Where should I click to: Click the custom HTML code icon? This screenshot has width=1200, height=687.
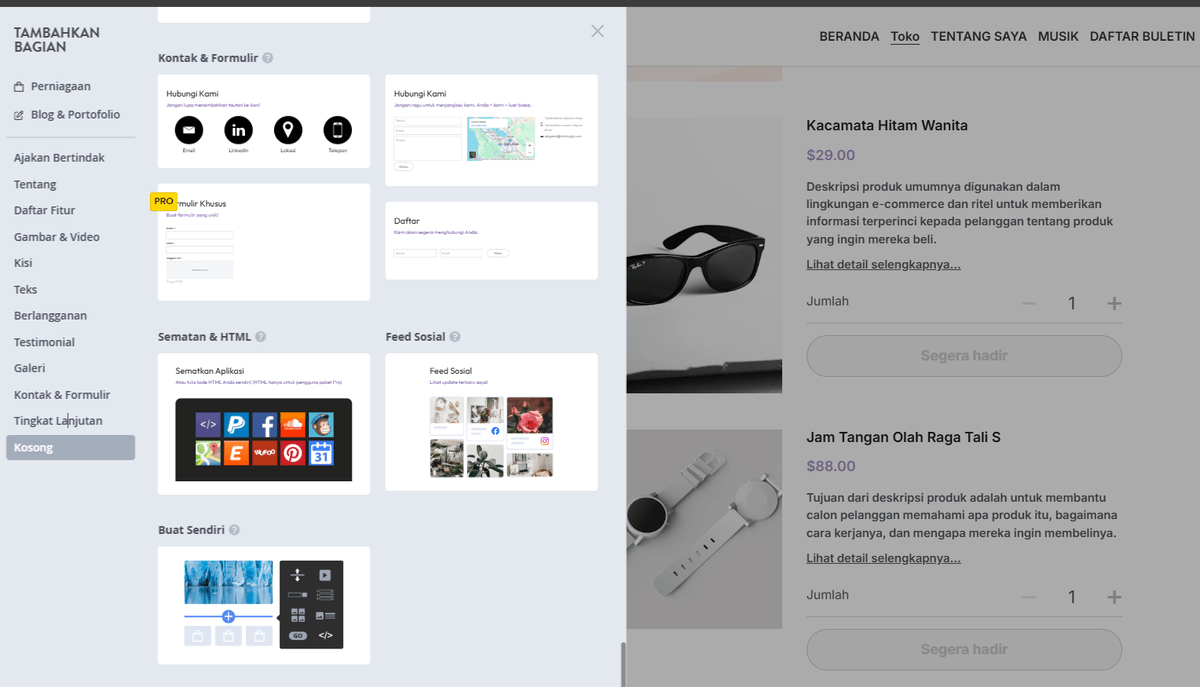tap(208, 425)
